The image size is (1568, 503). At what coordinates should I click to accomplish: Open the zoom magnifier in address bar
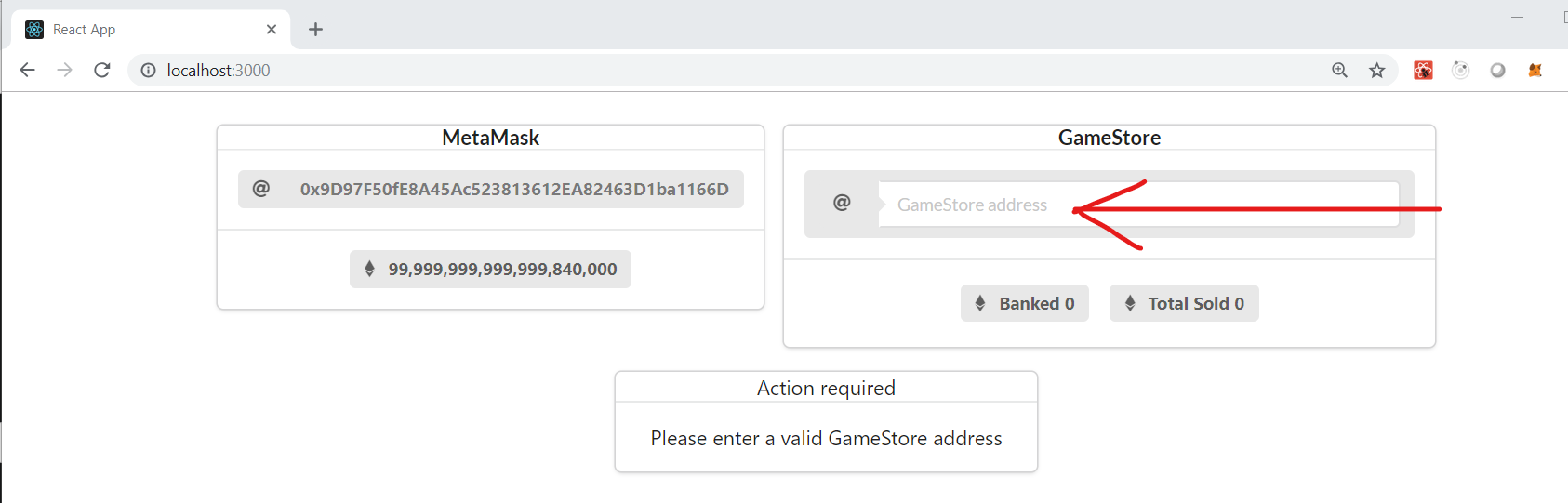(x=1339, y=70)
